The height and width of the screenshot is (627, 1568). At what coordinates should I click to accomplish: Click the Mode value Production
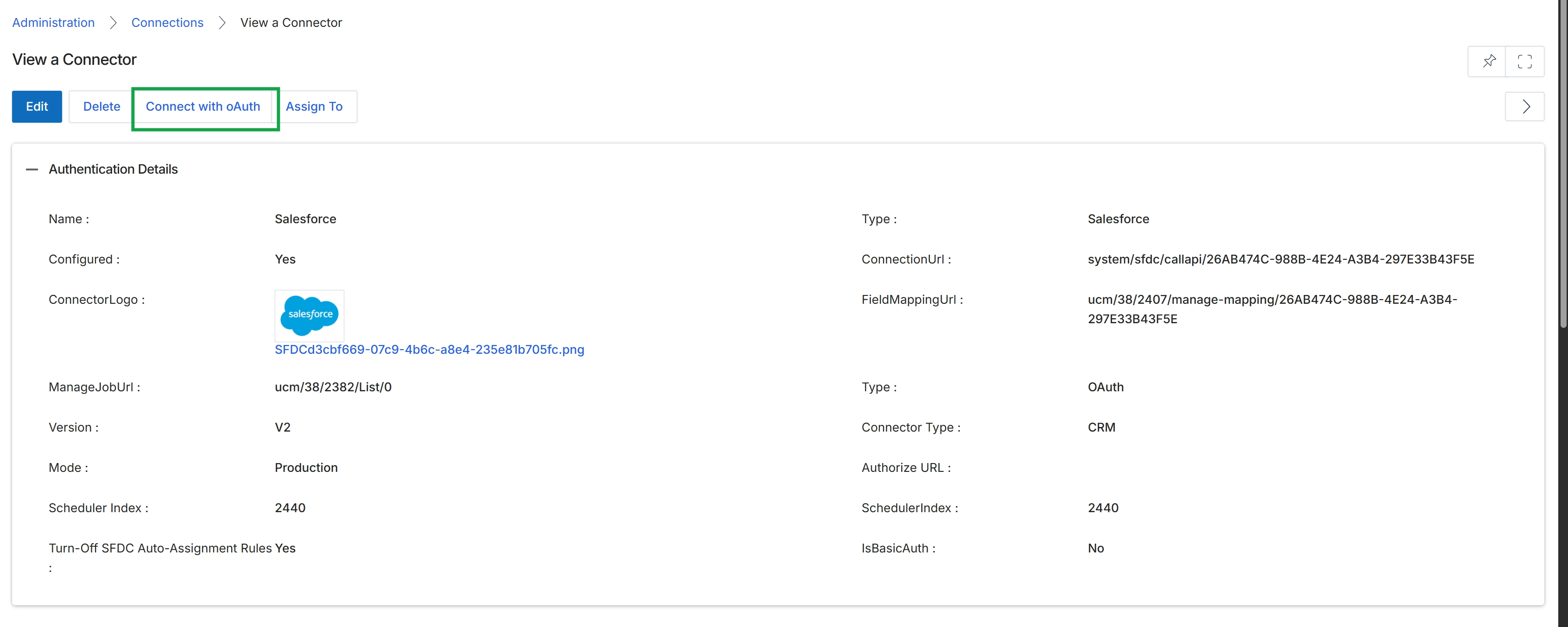coord(306,468)
